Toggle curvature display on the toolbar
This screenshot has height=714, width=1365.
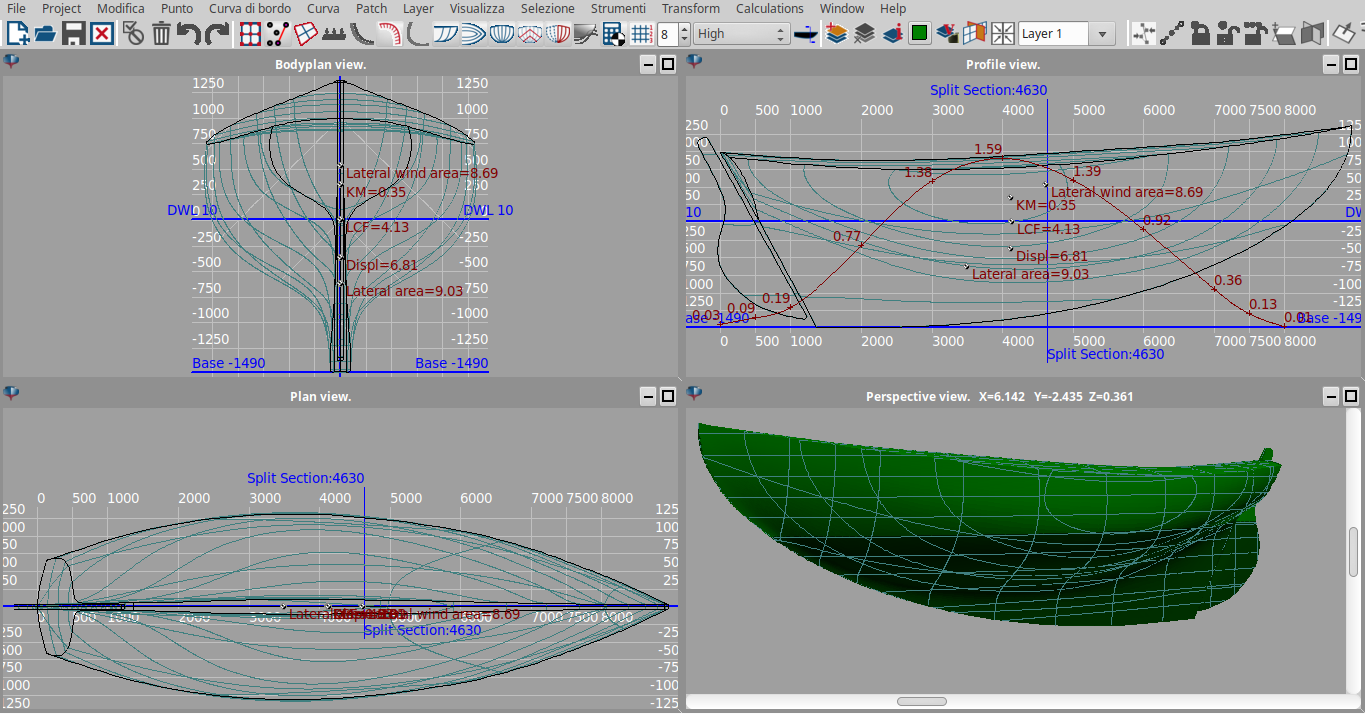[390, 33]
